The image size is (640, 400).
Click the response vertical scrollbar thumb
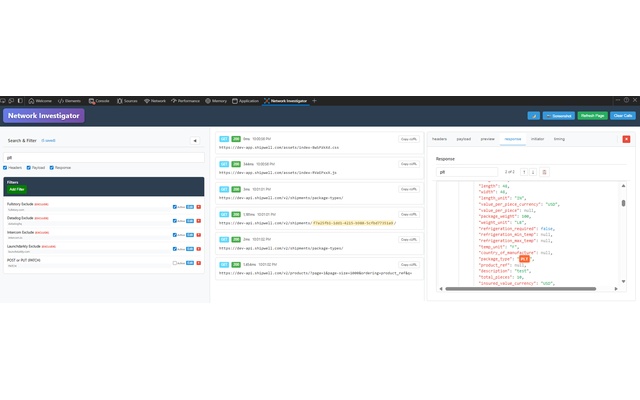point(623,203)
